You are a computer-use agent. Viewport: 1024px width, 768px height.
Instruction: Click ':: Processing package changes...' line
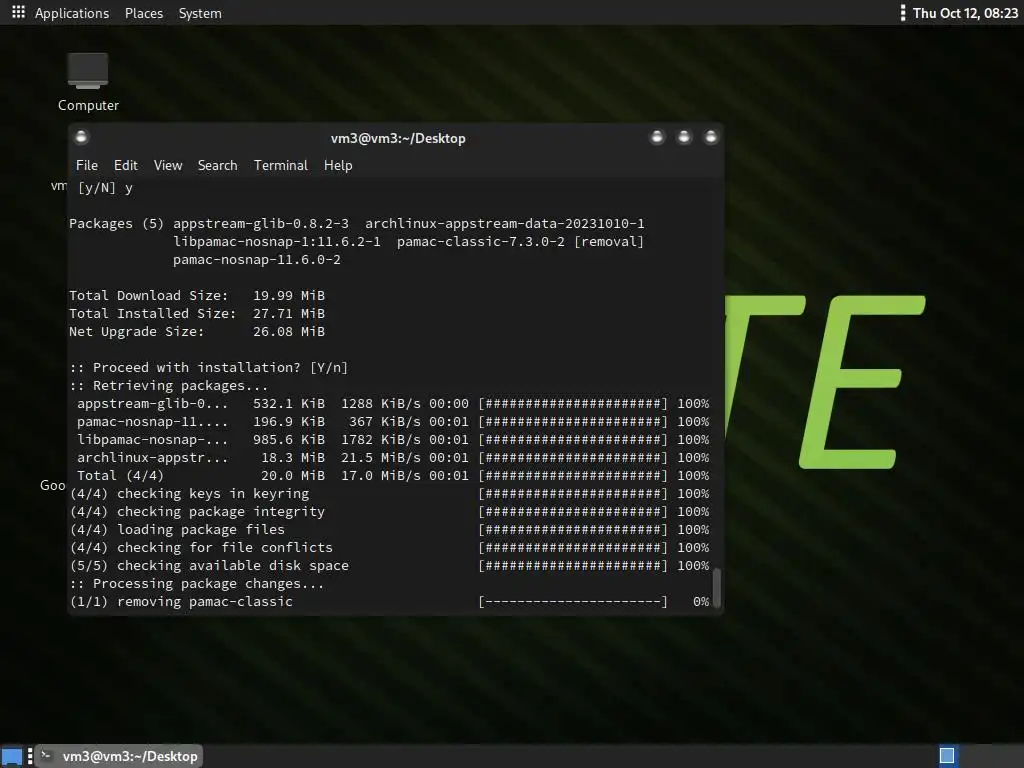pyautogui.click(x=197, y=584)
